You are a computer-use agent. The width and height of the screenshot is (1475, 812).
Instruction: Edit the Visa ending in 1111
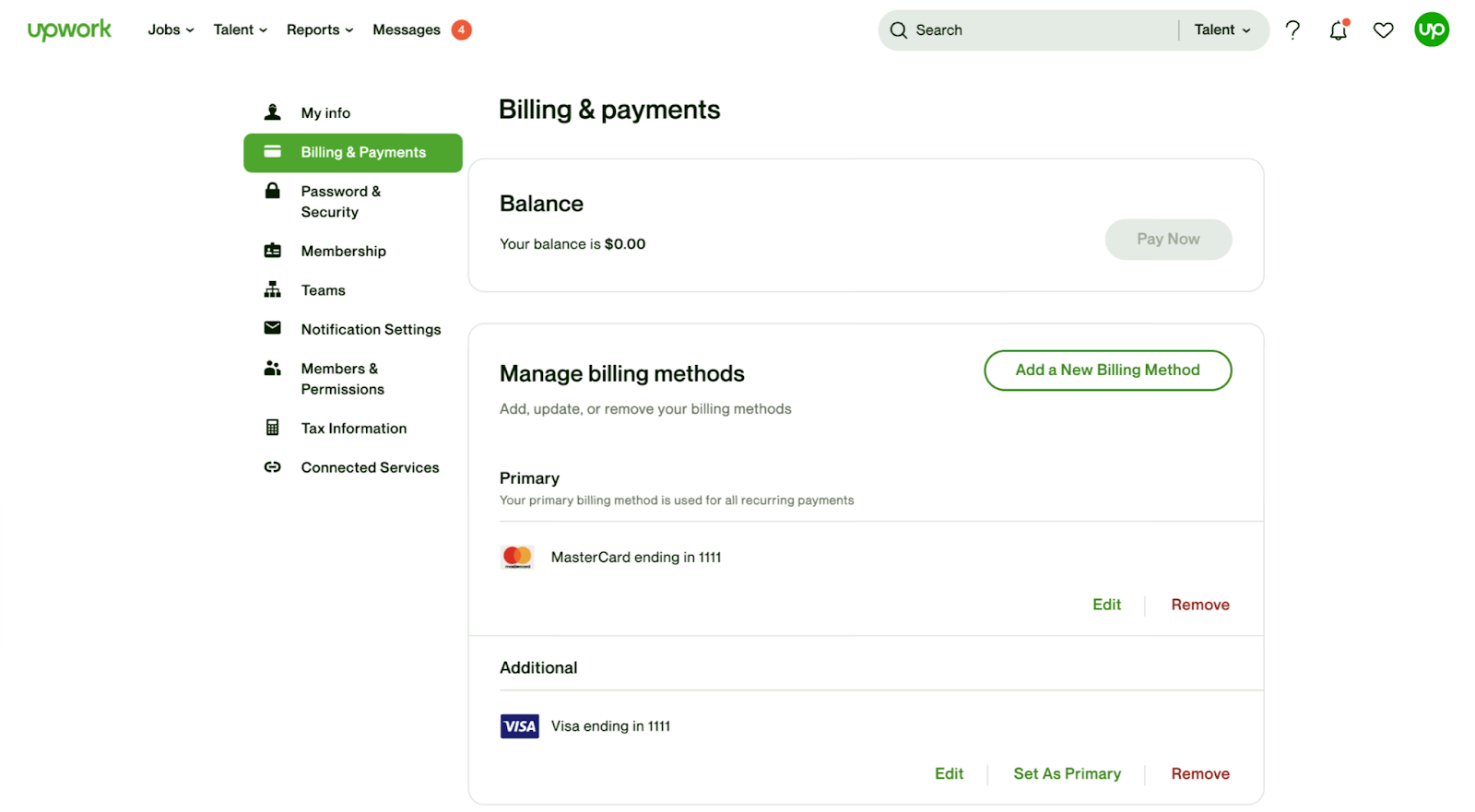(949, 773)
